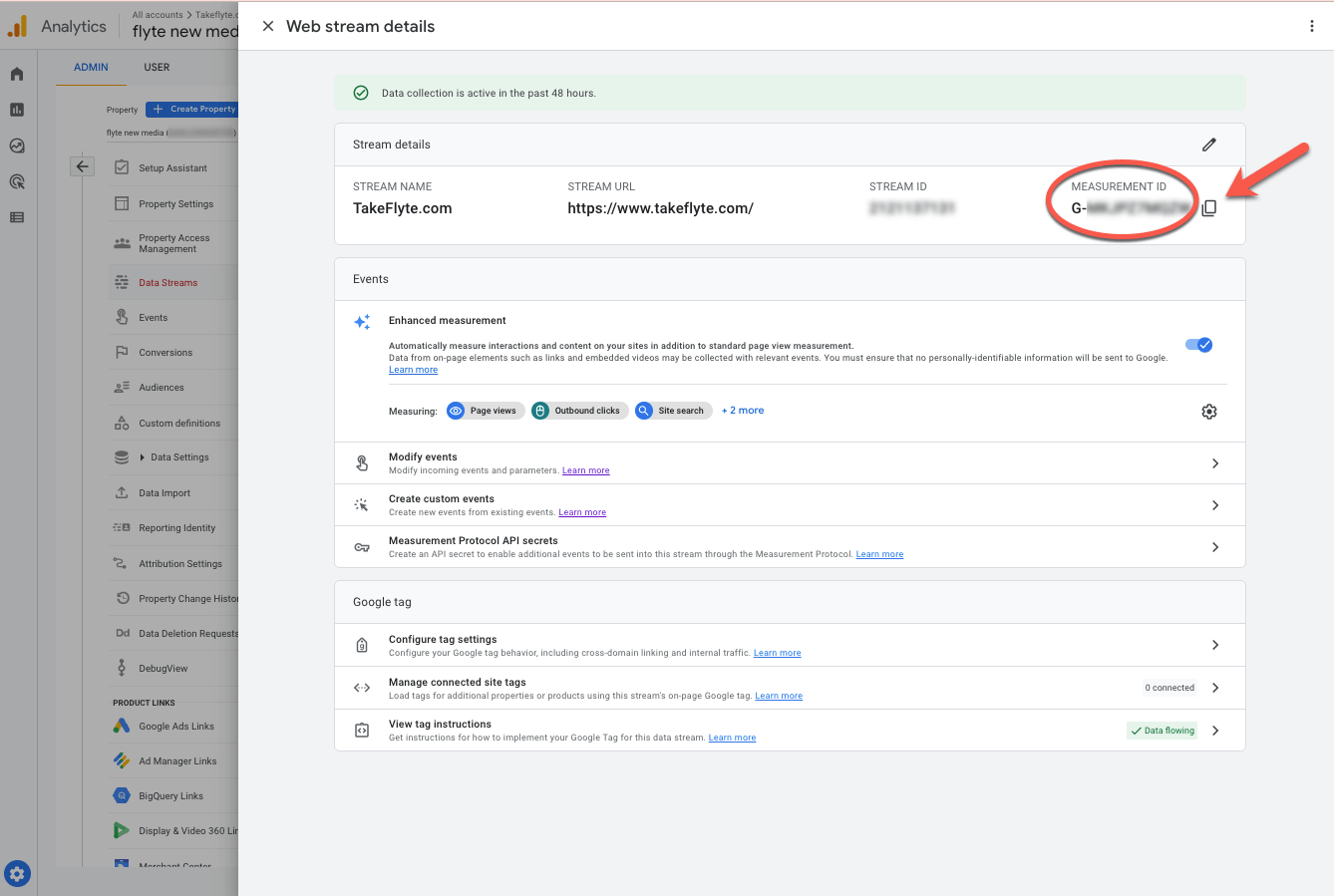Open the Modify events panel chevron
The height and width of the screenshot is (896, 1334).
(1214, 462)
